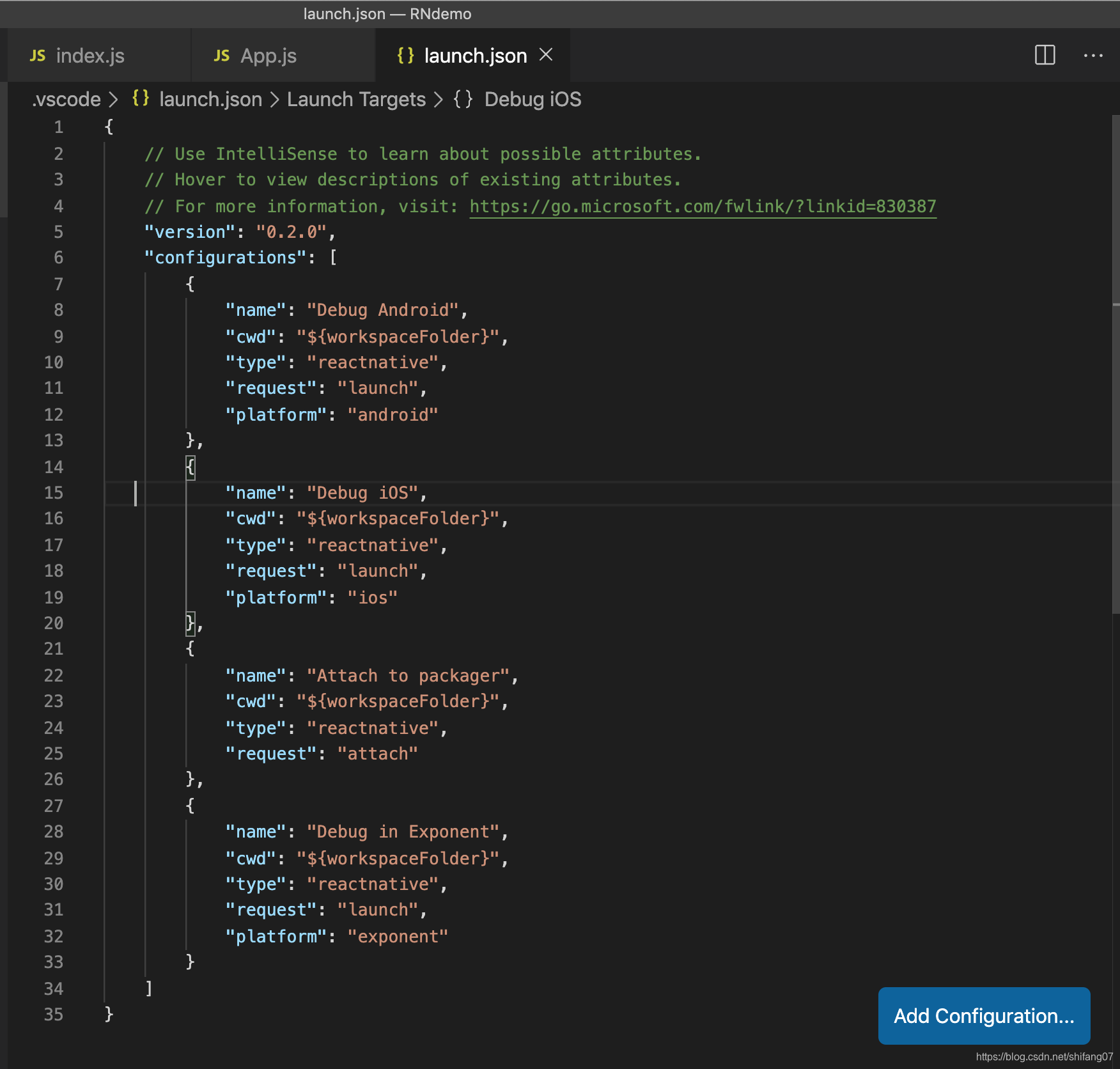Place cursor in "Attach to packager" string
This screenshot has width=1120, height=1069.
[408, 676]
